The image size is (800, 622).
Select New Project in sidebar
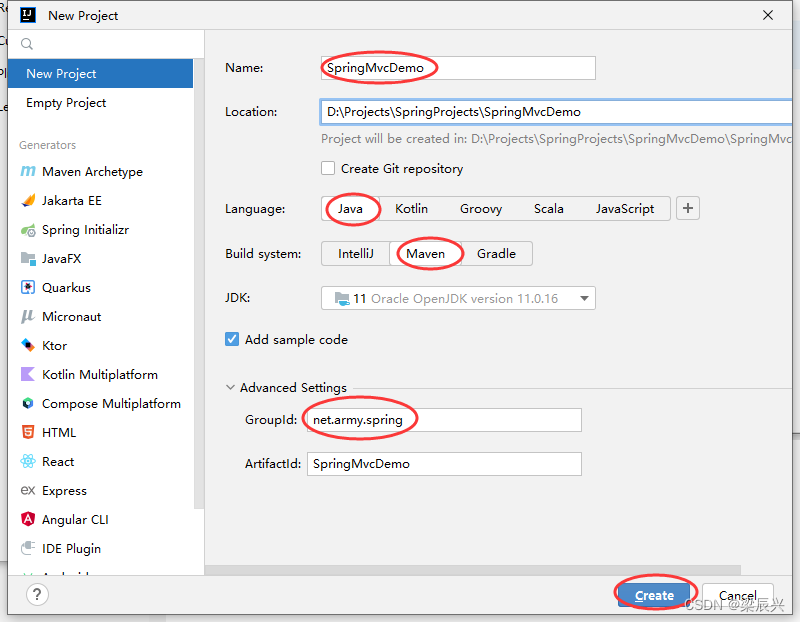(x=101, y=73)
